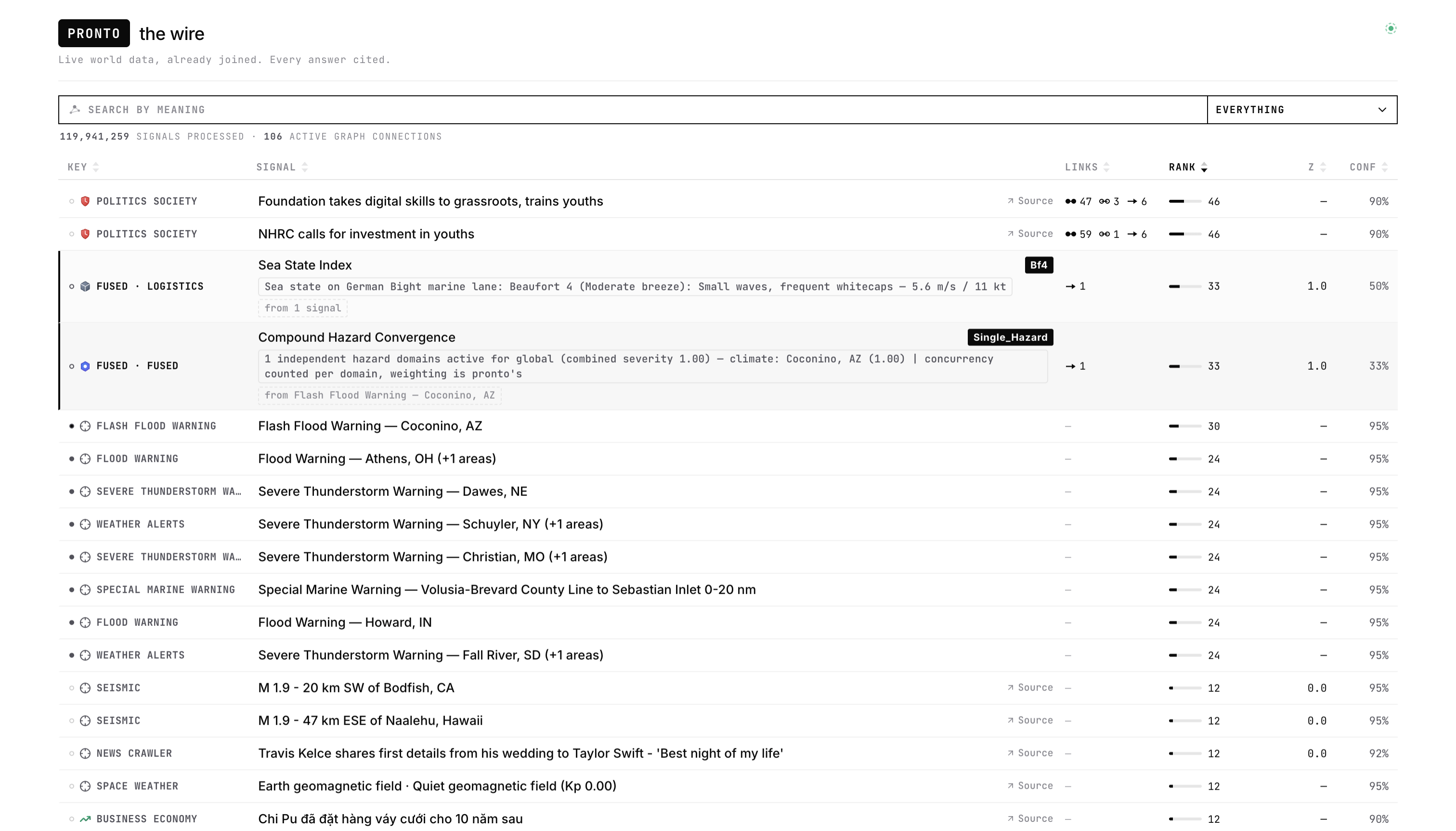Click the 'from 1 signal' tag

click(302, 308)
